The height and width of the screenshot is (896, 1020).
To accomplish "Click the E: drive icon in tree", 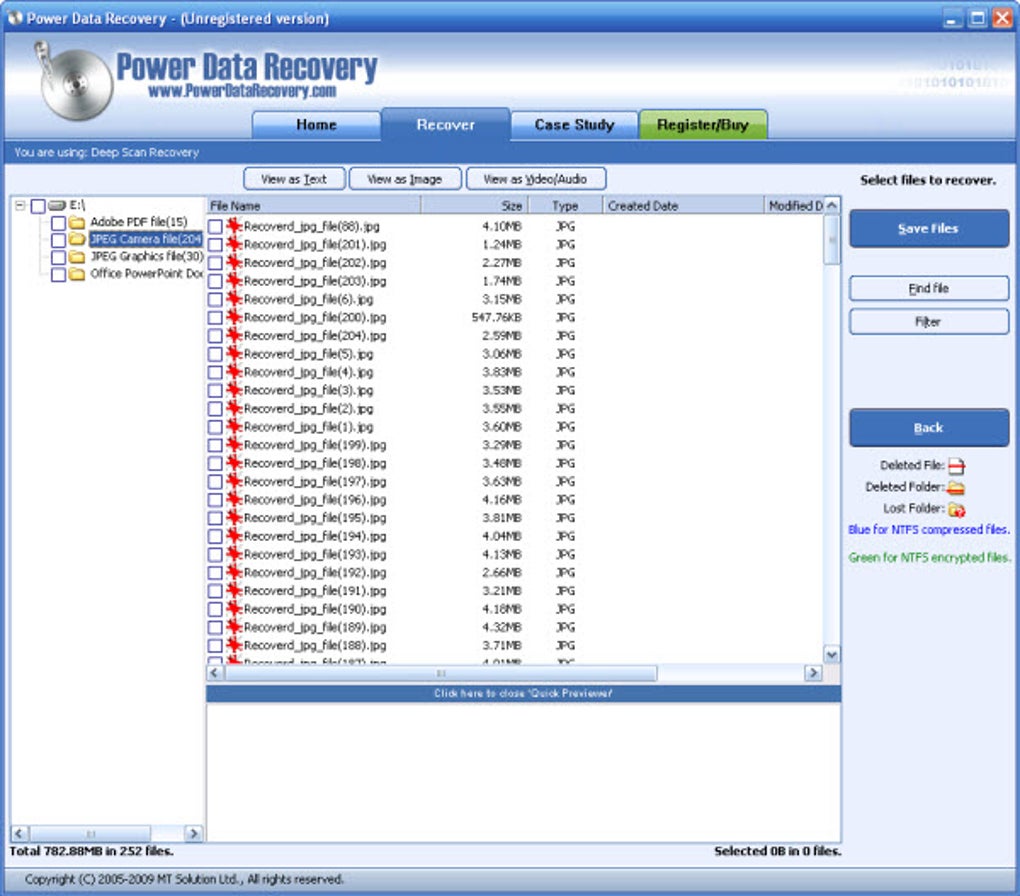I will coord(57,206).
